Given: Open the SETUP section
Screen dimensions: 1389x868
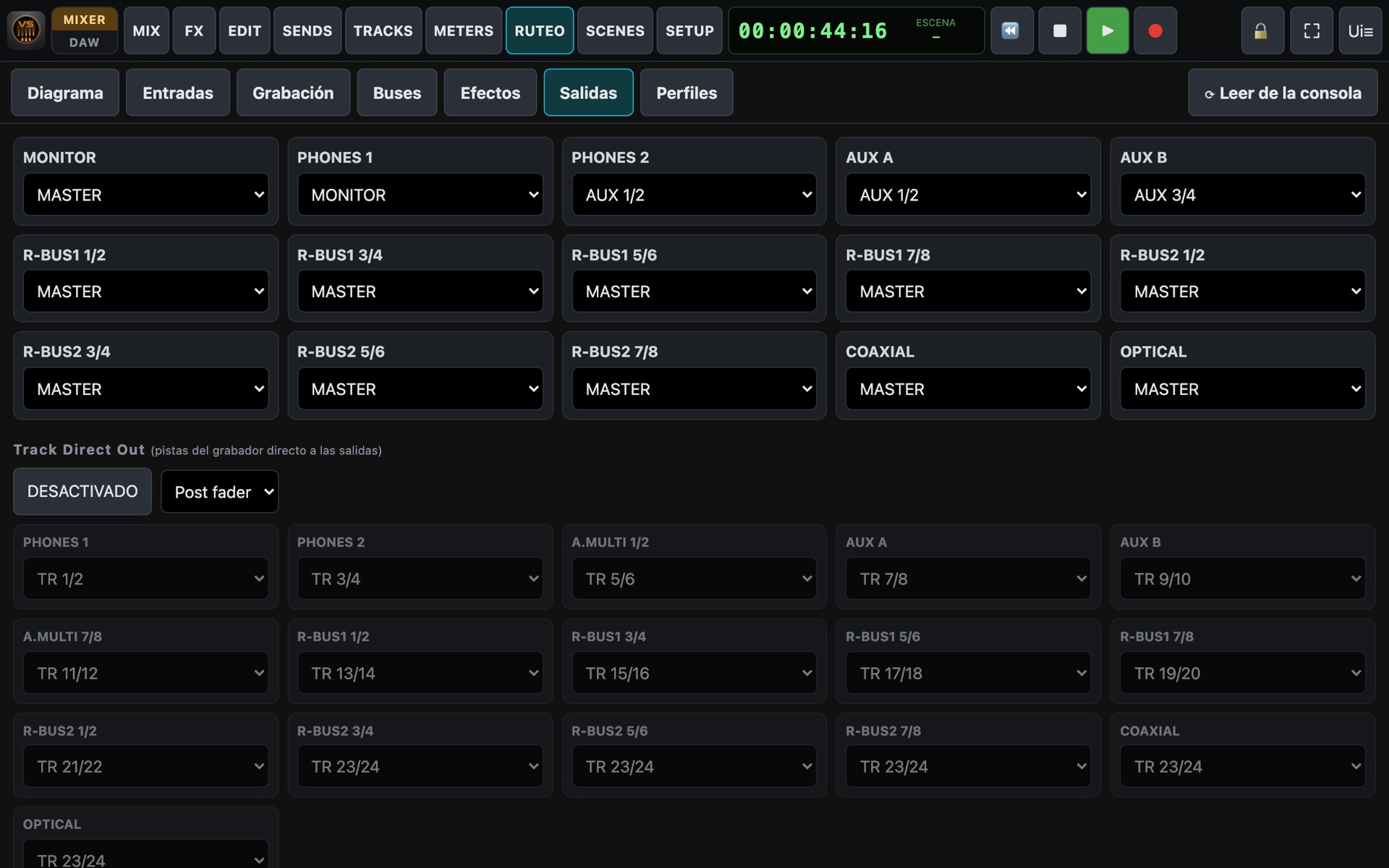Looking at the screenshot, I should coord(689,30).
